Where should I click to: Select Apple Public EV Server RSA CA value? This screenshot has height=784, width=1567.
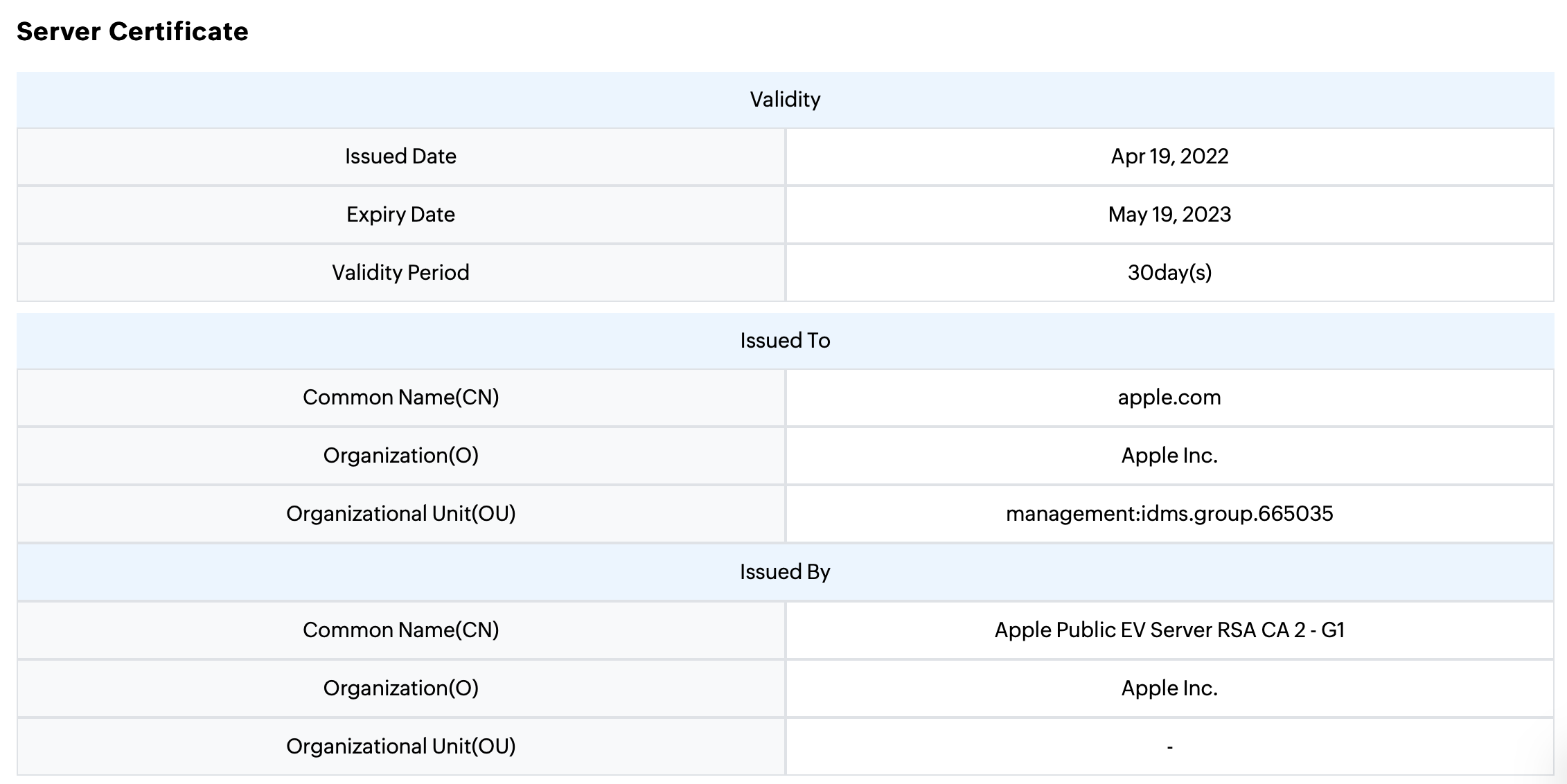pyautogui.click(x=1169, y=630)
